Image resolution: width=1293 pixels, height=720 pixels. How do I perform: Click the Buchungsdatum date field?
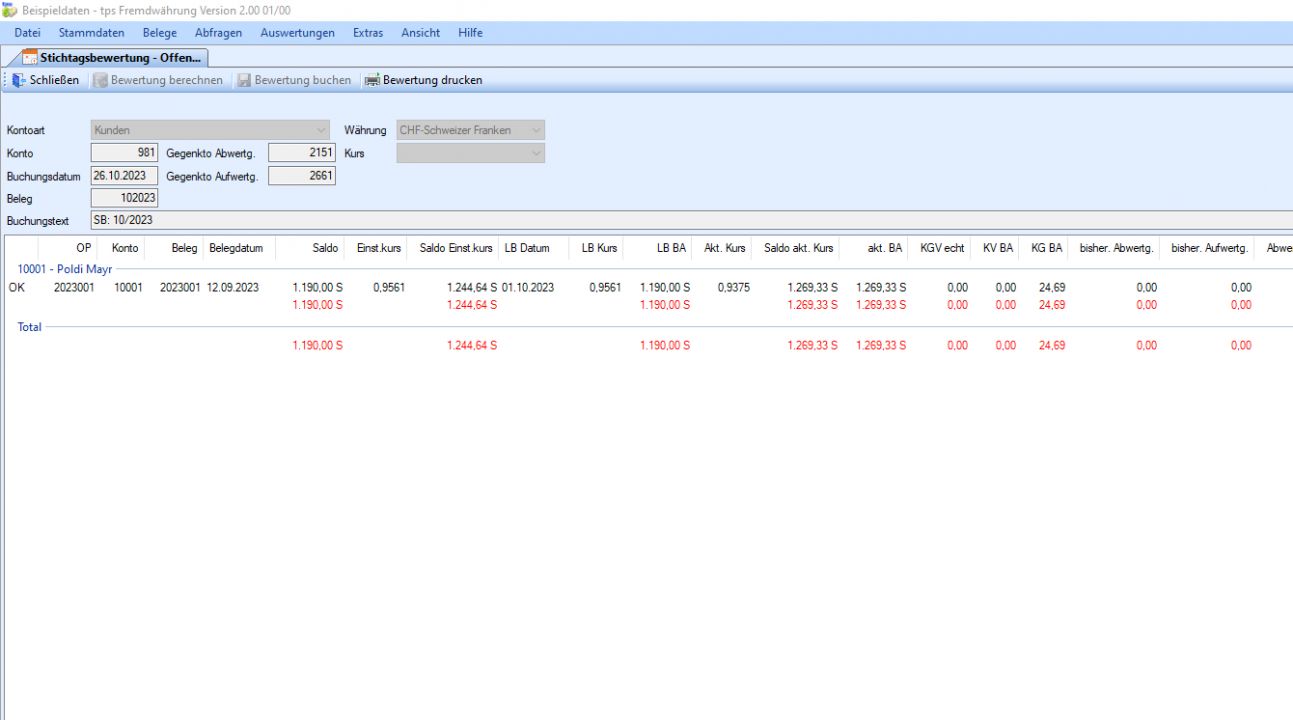tap(124, 176)
